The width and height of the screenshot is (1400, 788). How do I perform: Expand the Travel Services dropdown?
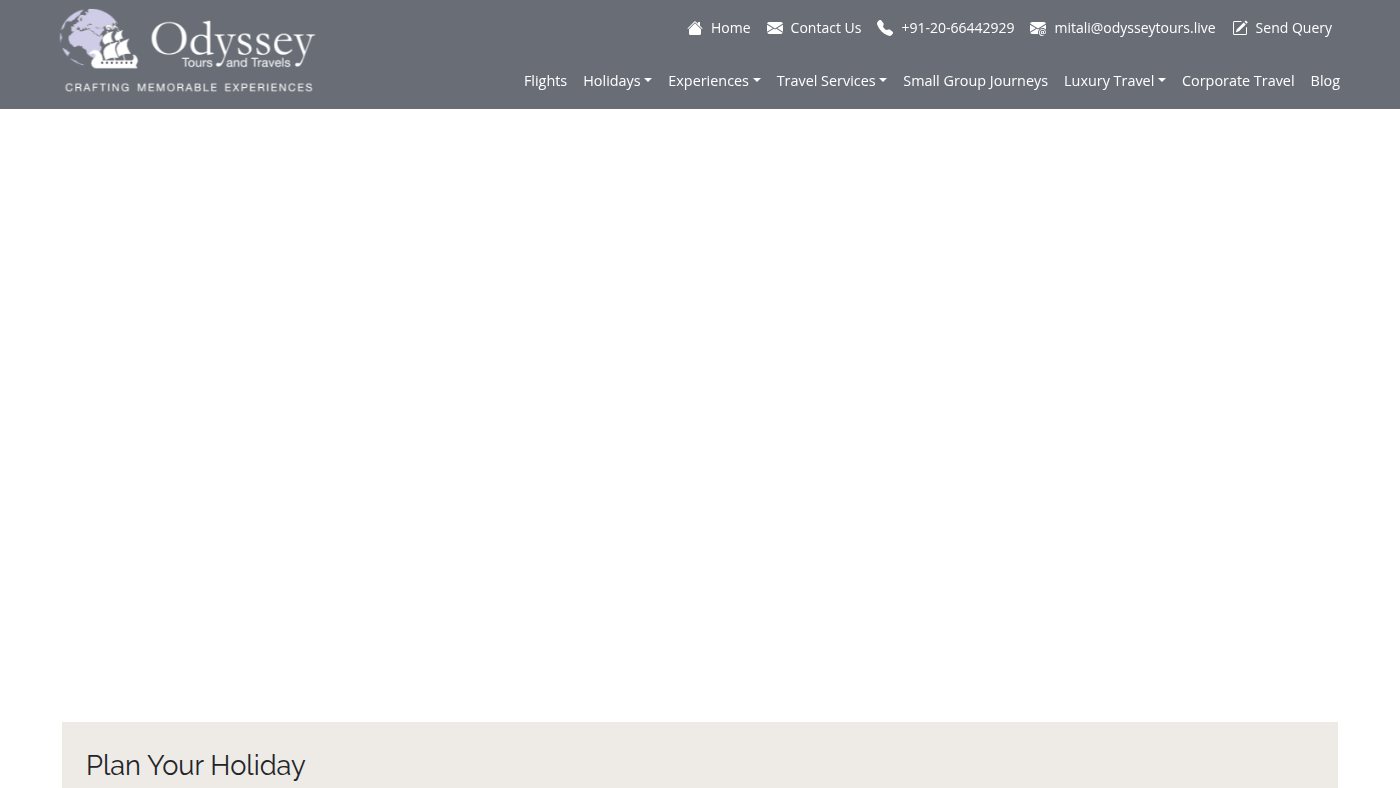point(831,81)
